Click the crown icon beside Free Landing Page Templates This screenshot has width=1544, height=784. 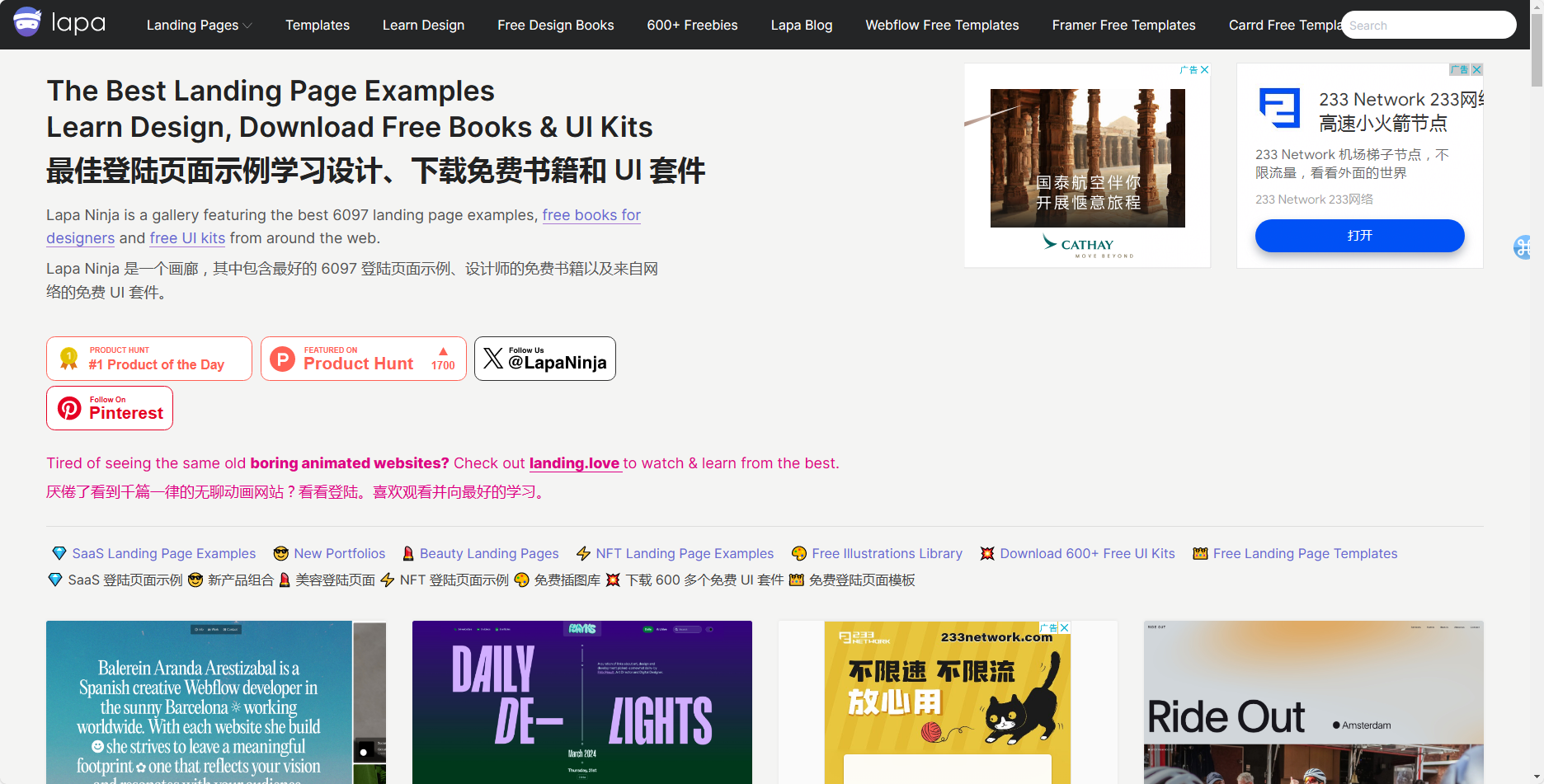click(x=1200, y=553)
